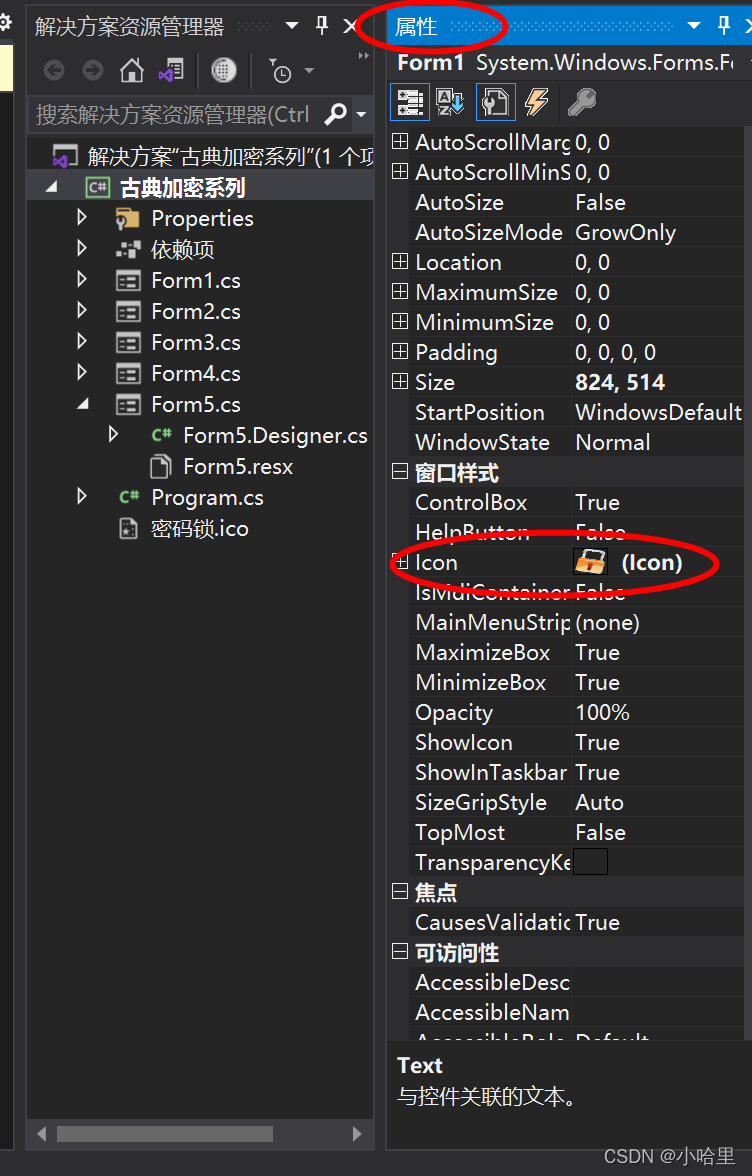Select the TopMost property row
The height and width of the screenshot is (1176, 752).
(x=577, y=832)
